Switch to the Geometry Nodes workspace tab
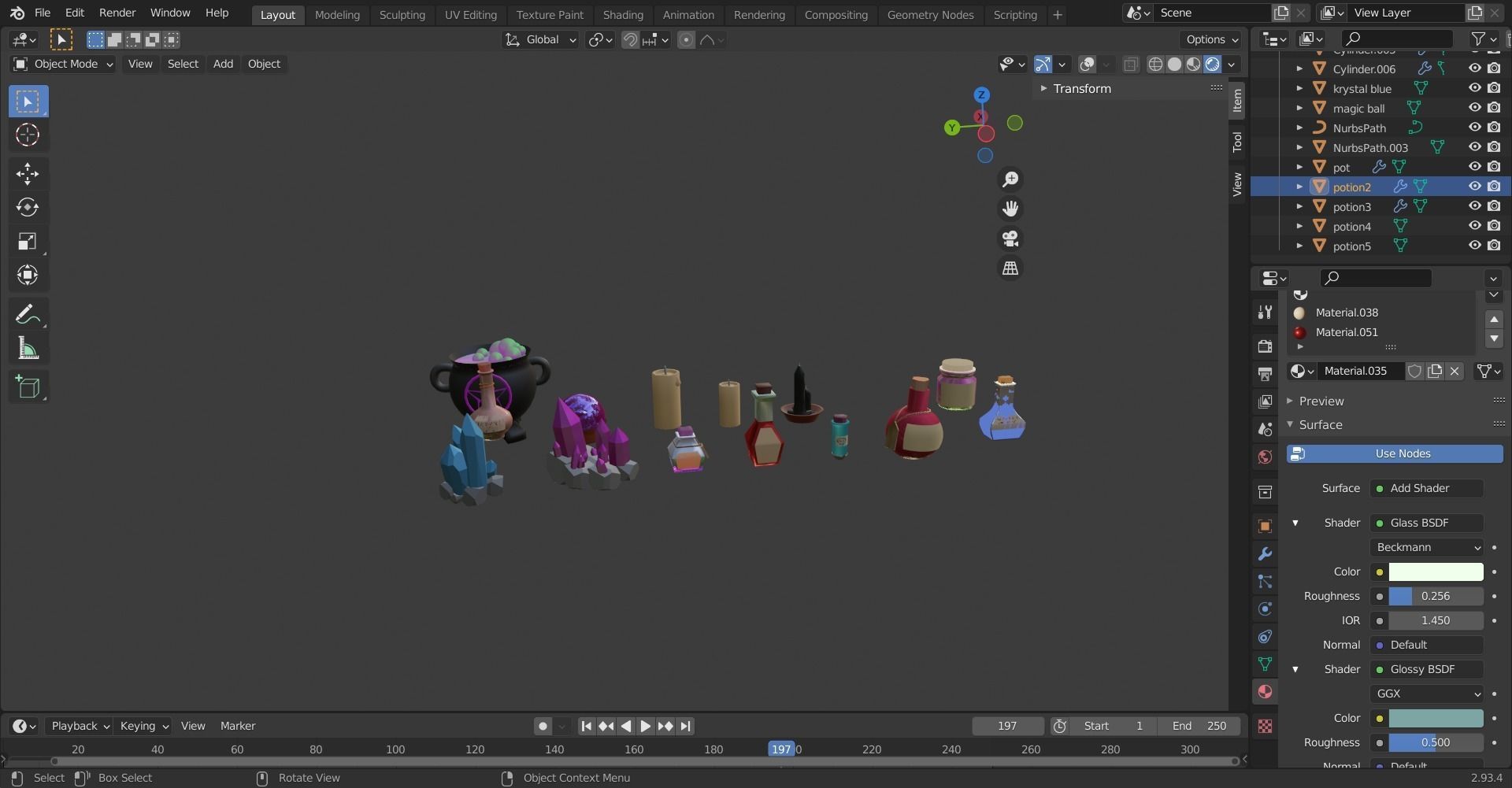The width and height of the screenshot is (1512, 788). tap(930, 15)
